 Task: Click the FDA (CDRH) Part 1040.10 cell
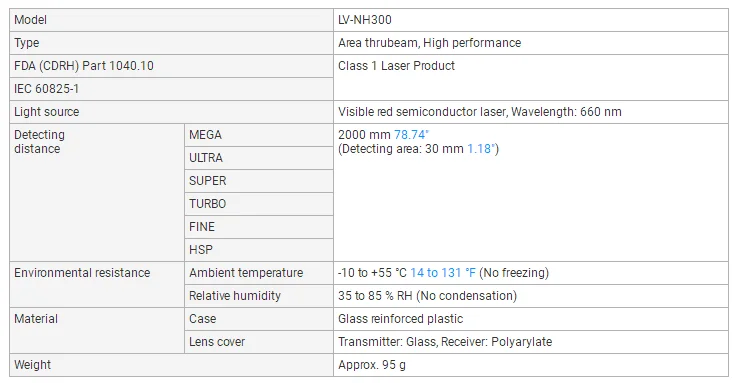171,66
